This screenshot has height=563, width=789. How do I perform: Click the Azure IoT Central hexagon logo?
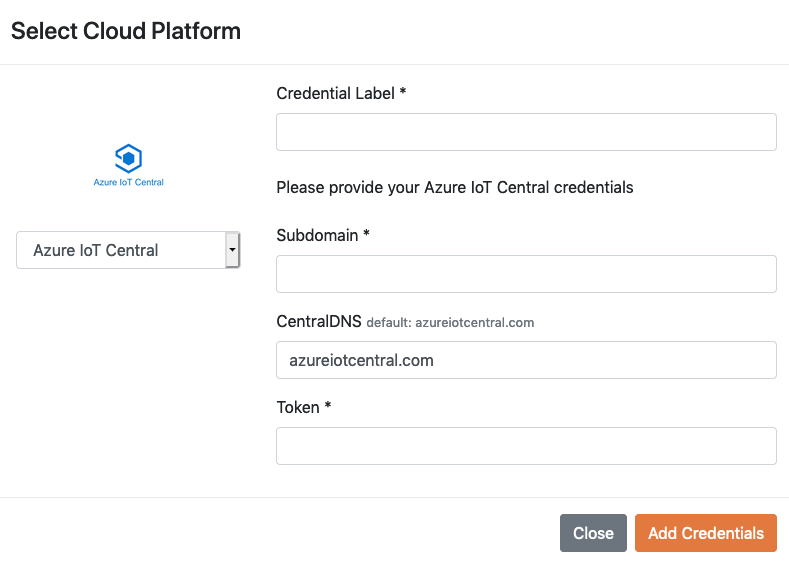click(128, 158)
